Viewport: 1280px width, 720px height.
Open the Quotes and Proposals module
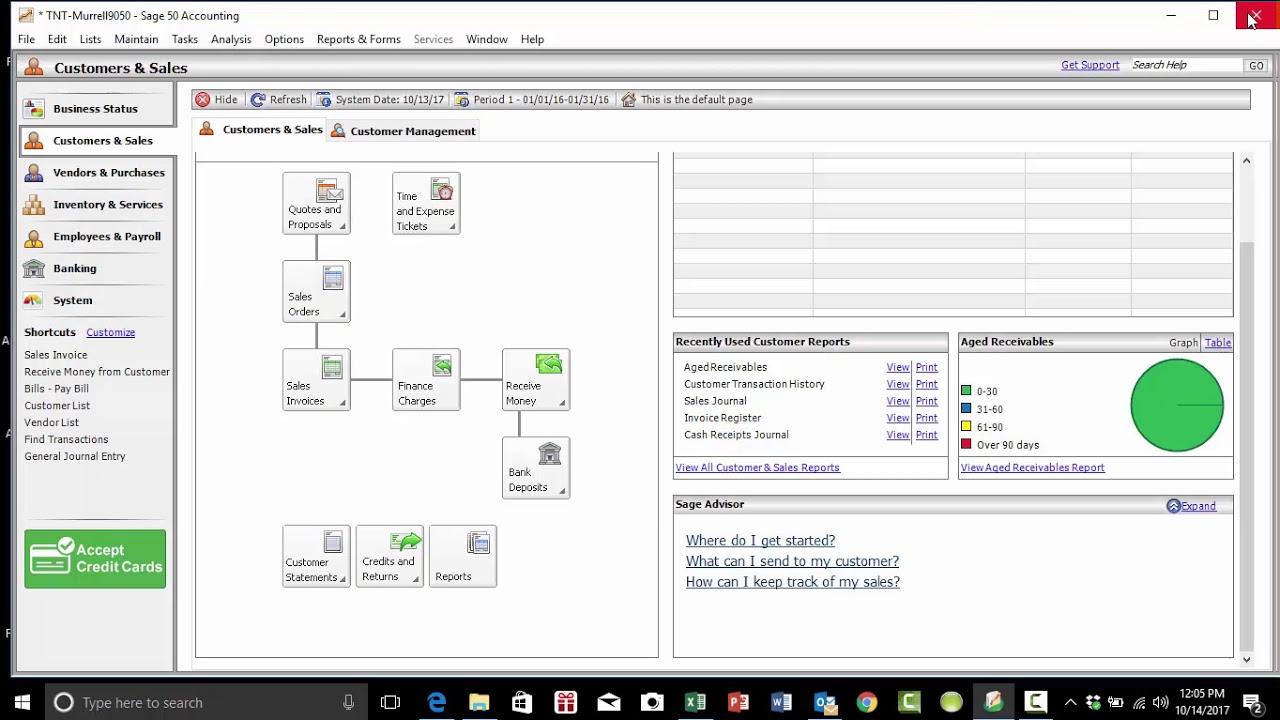(x=316, y=204)
